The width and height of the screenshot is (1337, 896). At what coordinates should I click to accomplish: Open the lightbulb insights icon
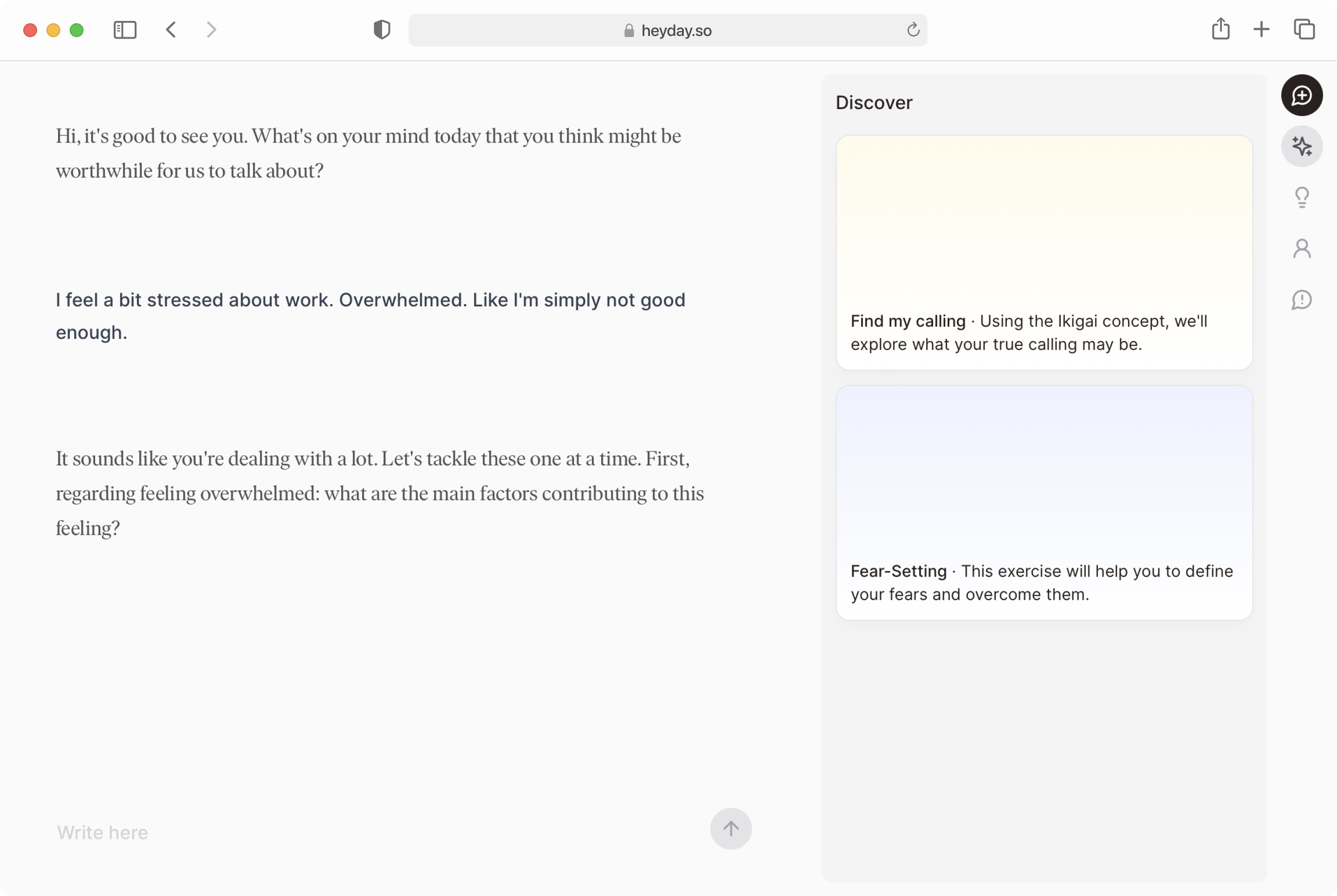[x=1302, y=198]
